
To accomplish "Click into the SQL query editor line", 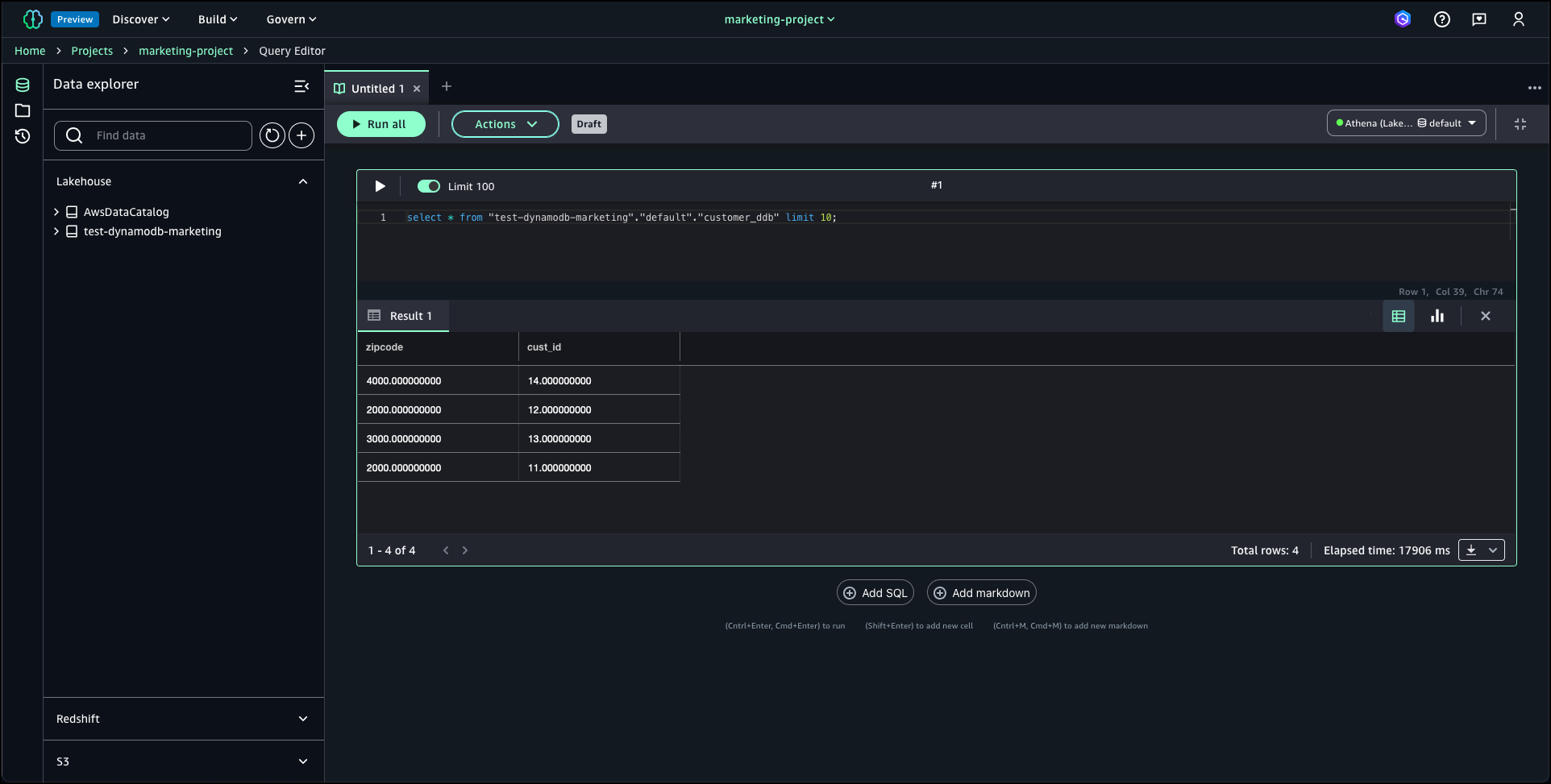I will pos(622,218).
